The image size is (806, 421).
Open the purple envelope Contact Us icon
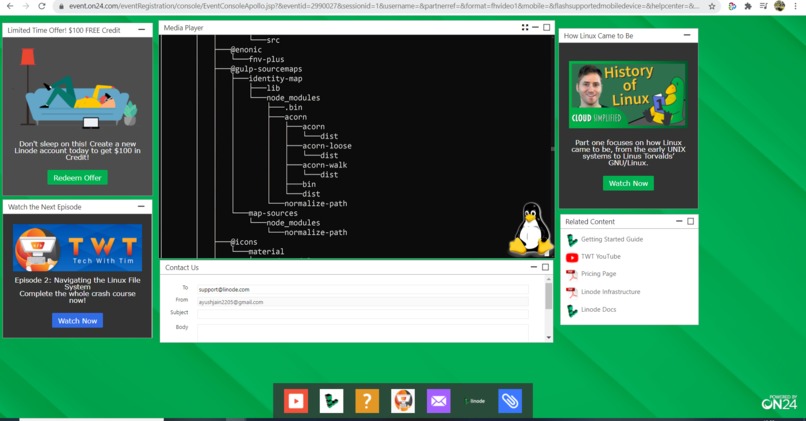(x=438, y=401)
